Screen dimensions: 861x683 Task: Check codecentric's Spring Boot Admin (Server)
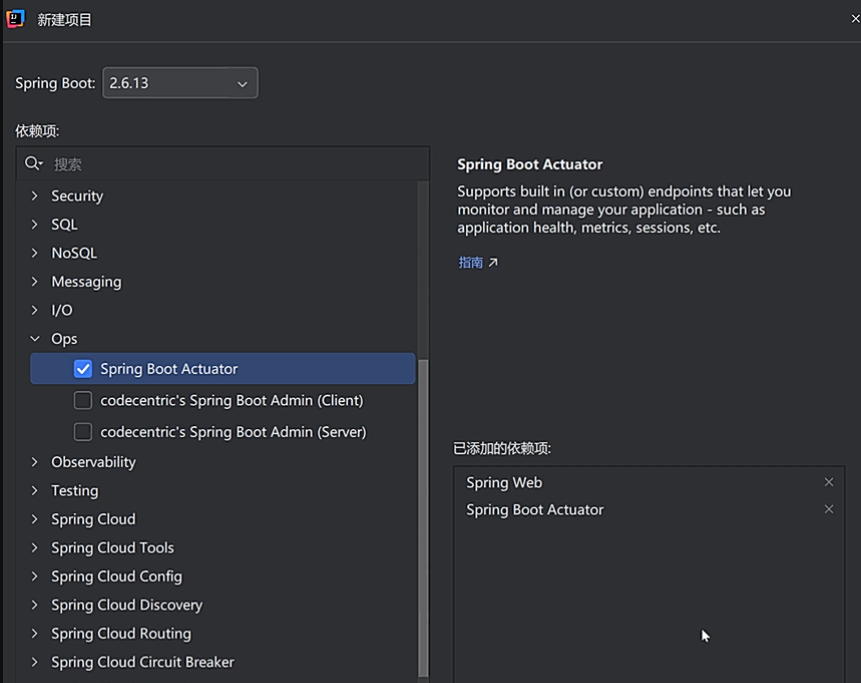pyautogui.click(x=83, y=432)
